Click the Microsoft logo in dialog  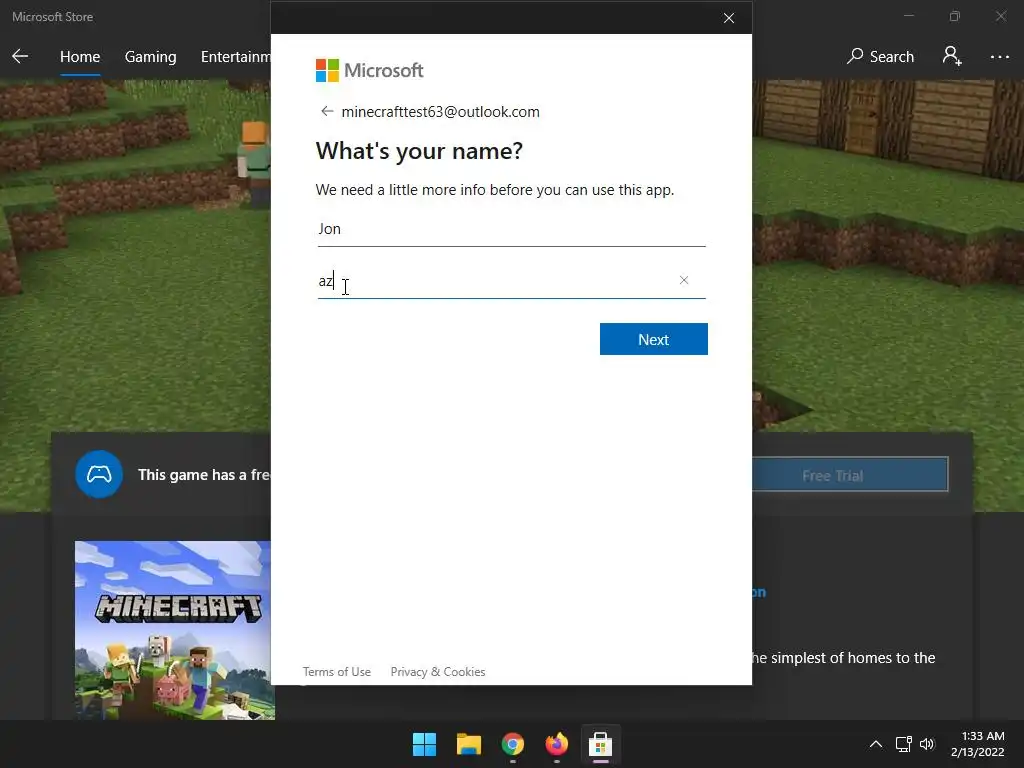click(370, 71)
